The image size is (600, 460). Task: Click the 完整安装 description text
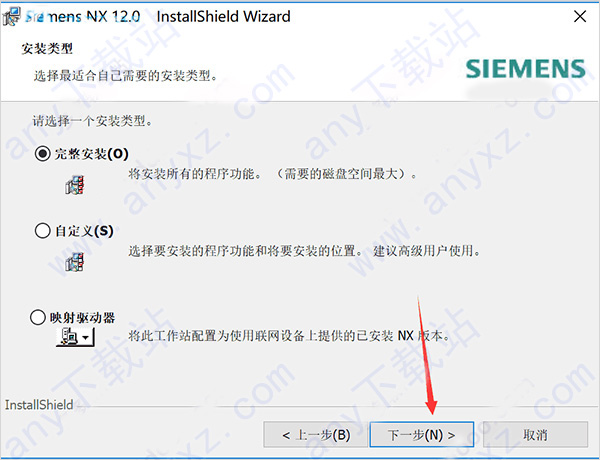point(272,174)
